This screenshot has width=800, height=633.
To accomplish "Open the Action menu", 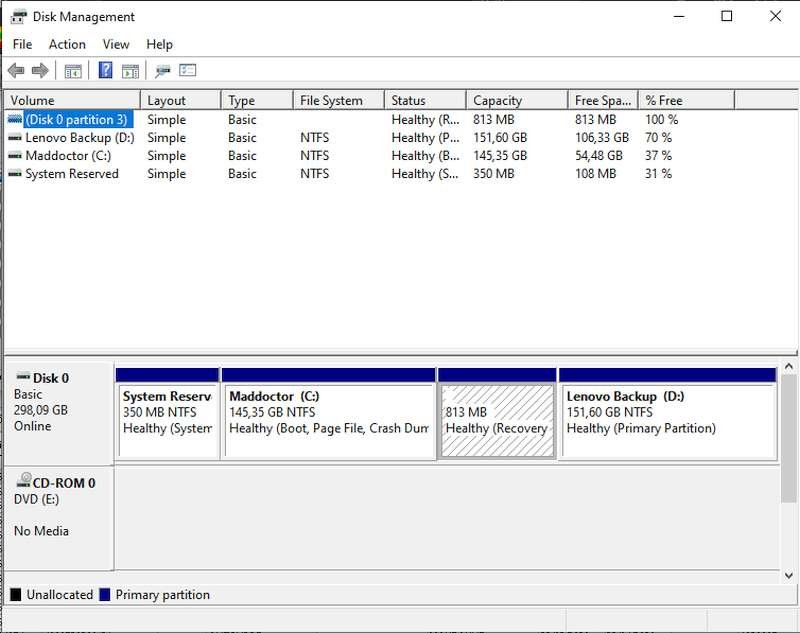I will click(67, 44).
